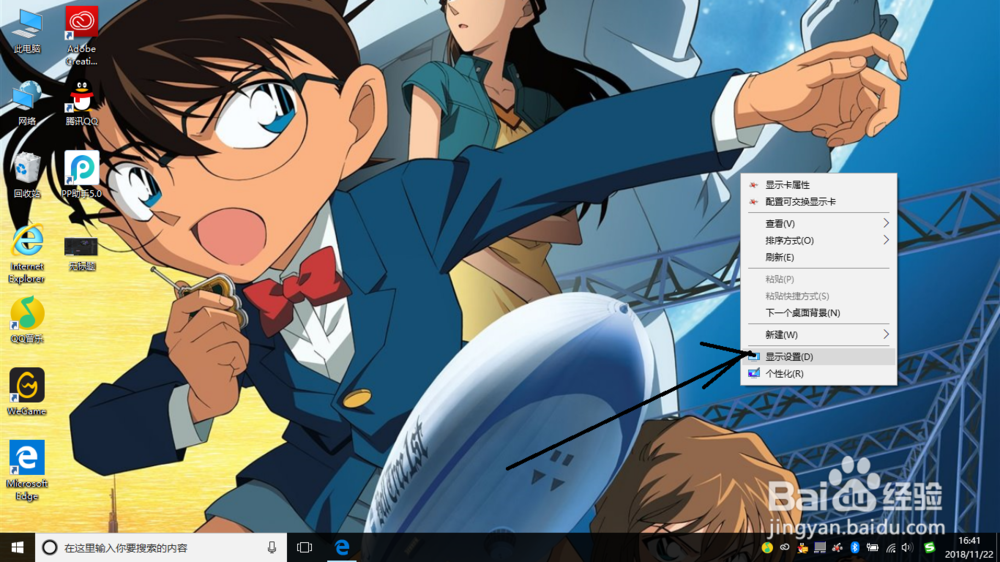
Task: Expand the 排序方式(O) submenu
Action: (818, 240)
